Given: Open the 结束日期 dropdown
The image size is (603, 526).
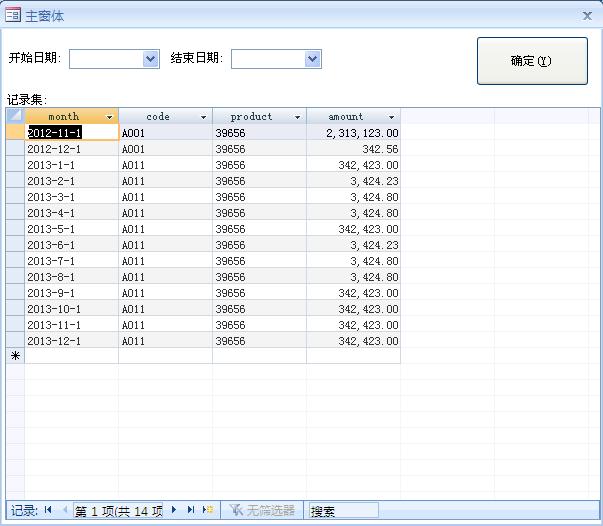Looking at the screenshot, I should click(x=313, y=59).
